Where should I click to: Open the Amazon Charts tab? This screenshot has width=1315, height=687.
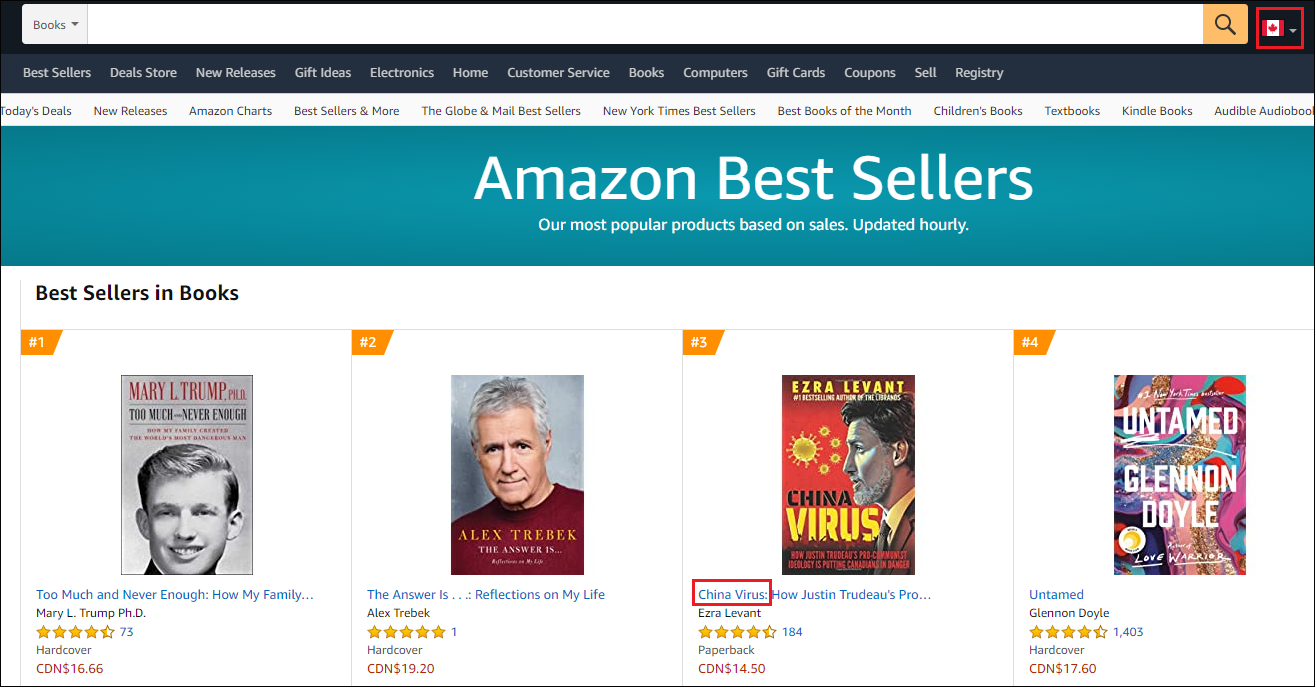click(230, 111)
